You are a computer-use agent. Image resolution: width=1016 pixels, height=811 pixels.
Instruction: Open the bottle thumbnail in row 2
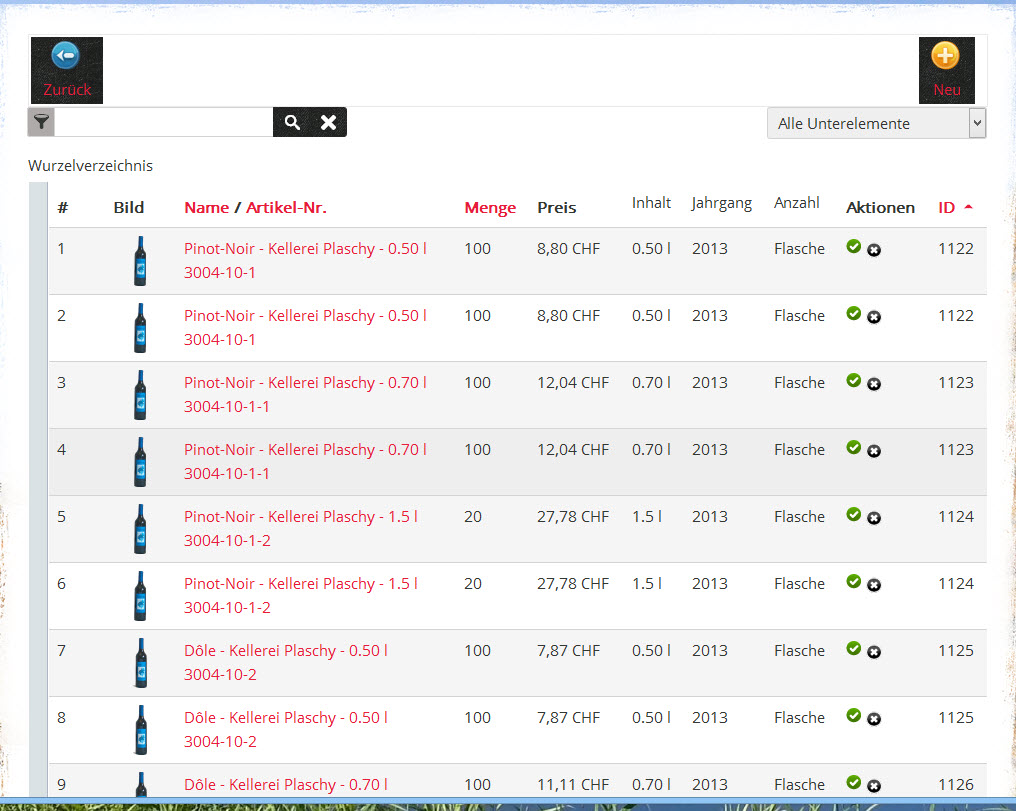point(140,328)
